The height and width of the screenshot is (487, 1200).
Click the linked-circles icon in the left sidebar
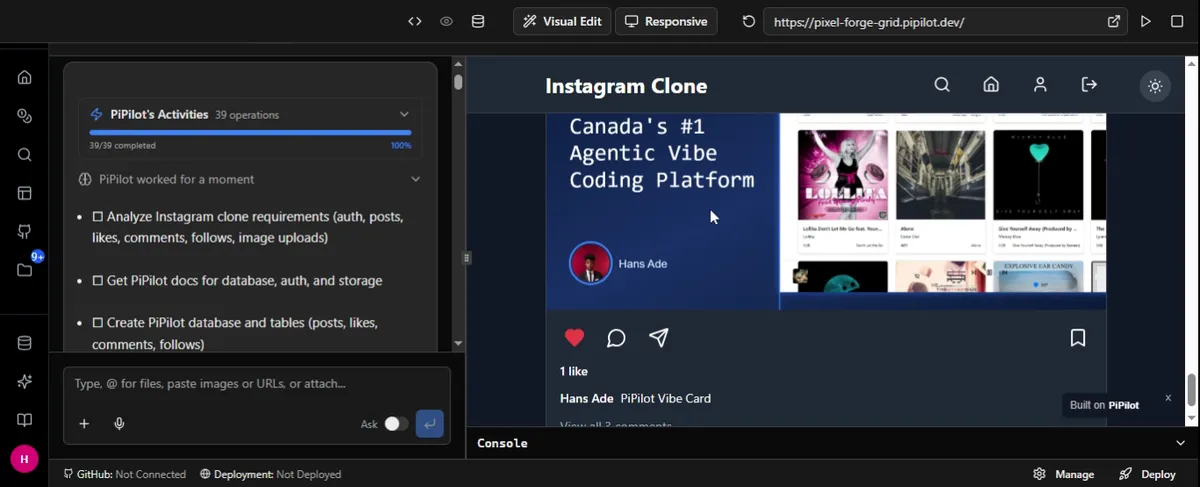pos(25,116)
